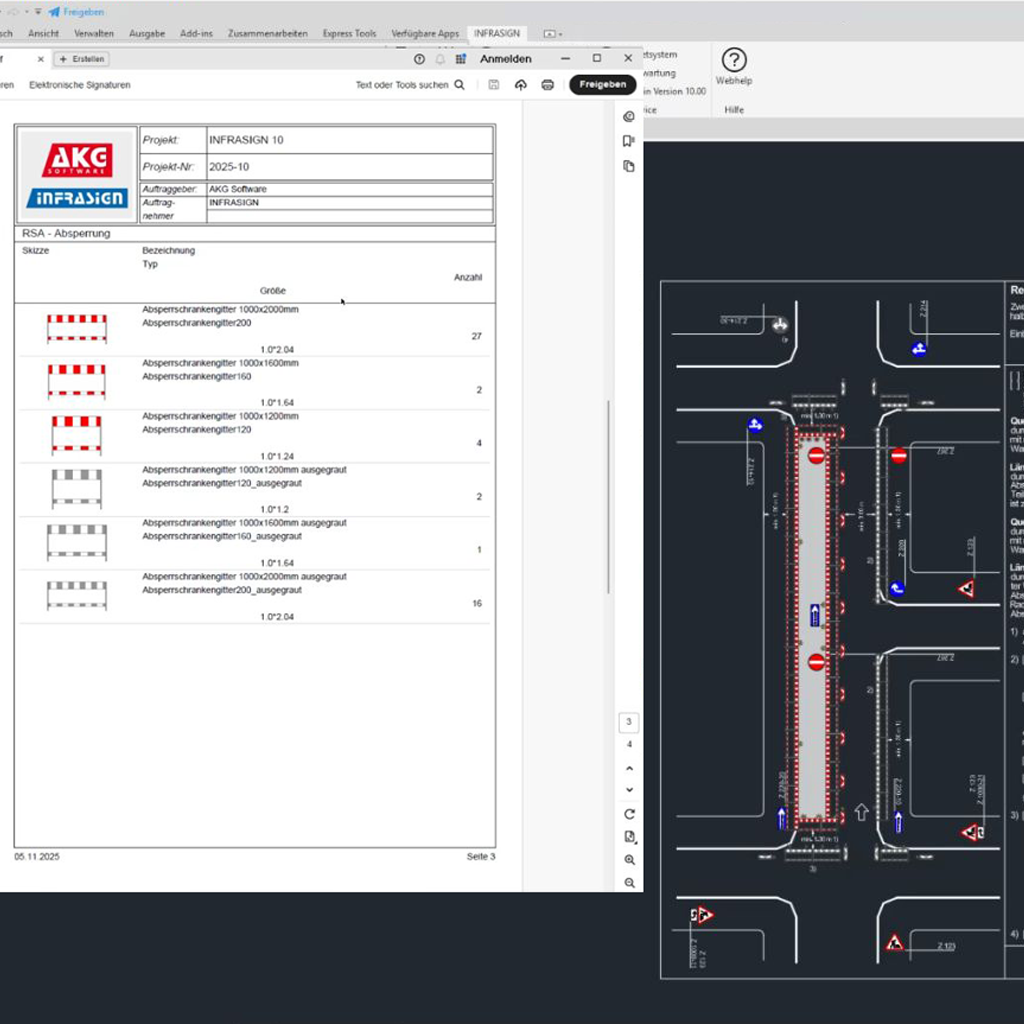Image resolution: width=1024 pixels, height=1024 pixels.
Task: Open the bookmarks panel icon
Action: (x=629, y=141)
